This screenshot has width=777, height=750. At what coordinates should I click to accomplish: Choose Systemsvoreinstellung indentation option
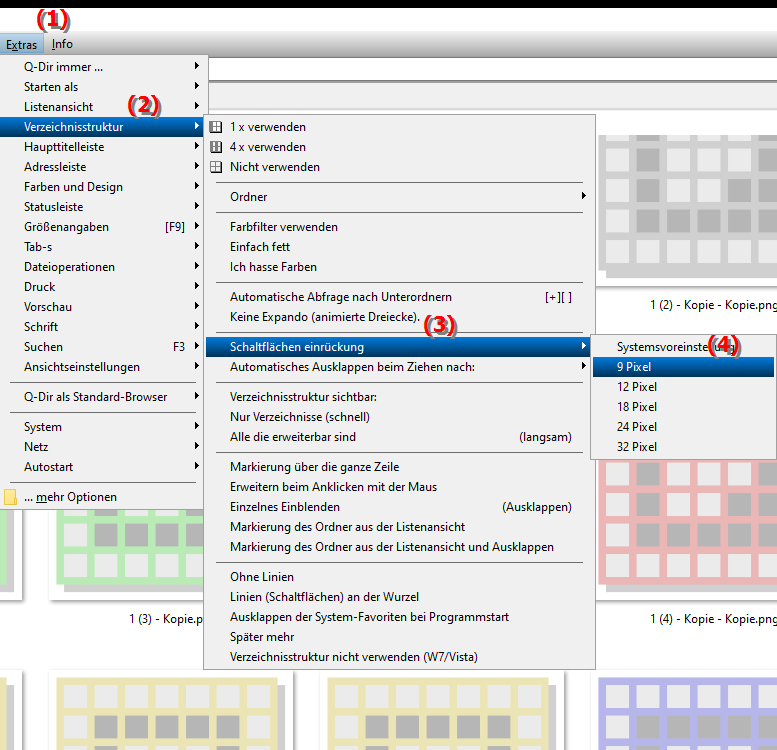click(683, 347)
